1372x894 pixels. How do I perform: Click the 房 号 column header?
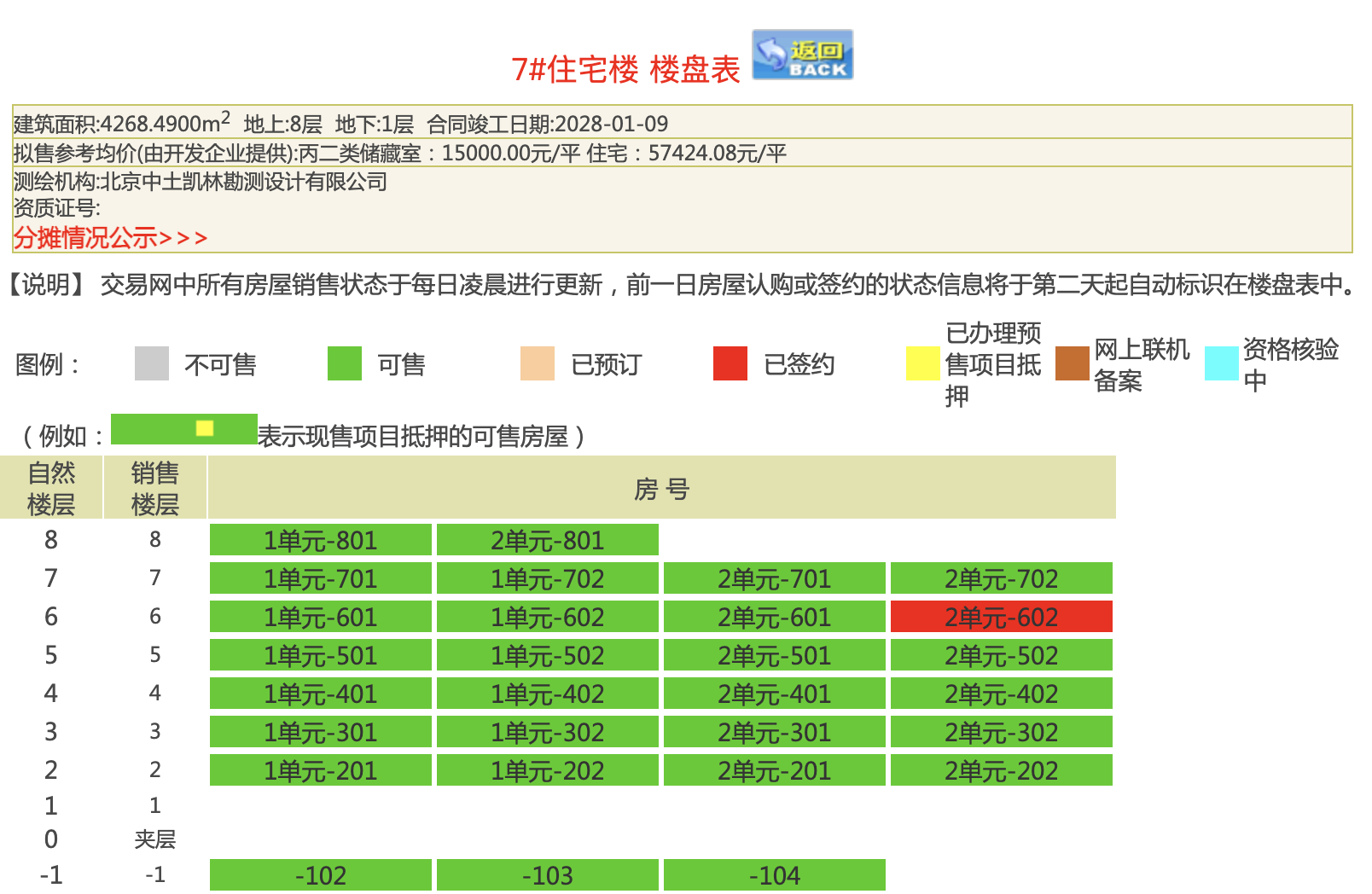coord(662,487)
